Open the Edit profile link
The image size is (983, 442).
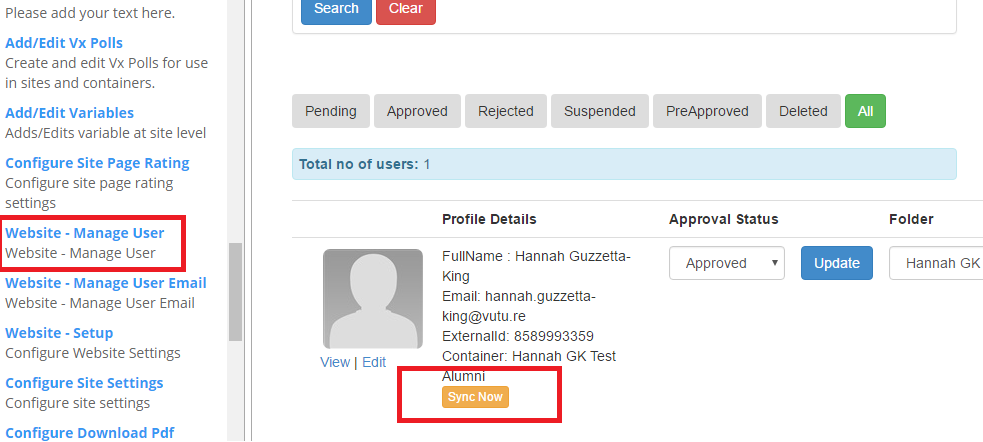coord(374,362)
